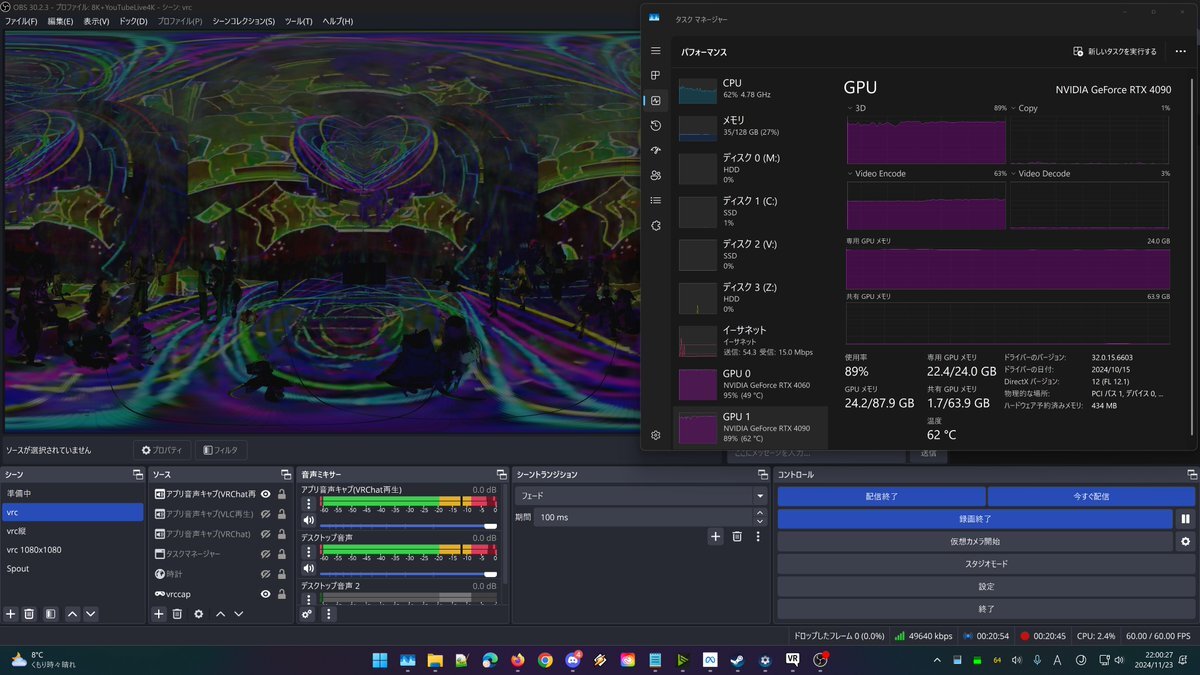Undock the Audio Mixer panel
This screenshot has height=675, width=1200.
501,474
